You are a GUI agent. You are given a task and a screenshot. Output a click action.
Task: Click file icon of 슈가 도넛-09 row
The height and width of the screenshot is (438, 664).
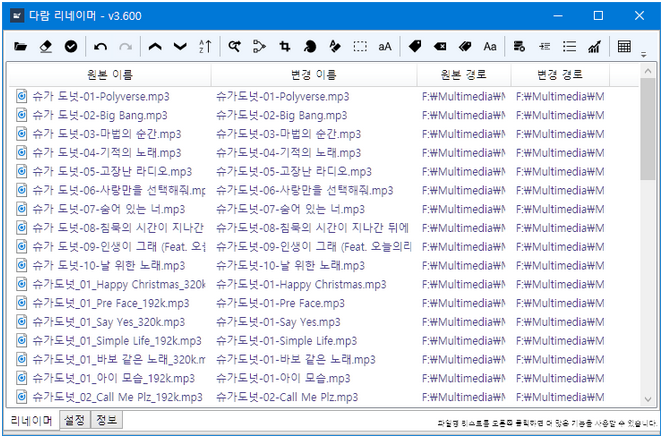pyautogui.click(x=21, y=247)
